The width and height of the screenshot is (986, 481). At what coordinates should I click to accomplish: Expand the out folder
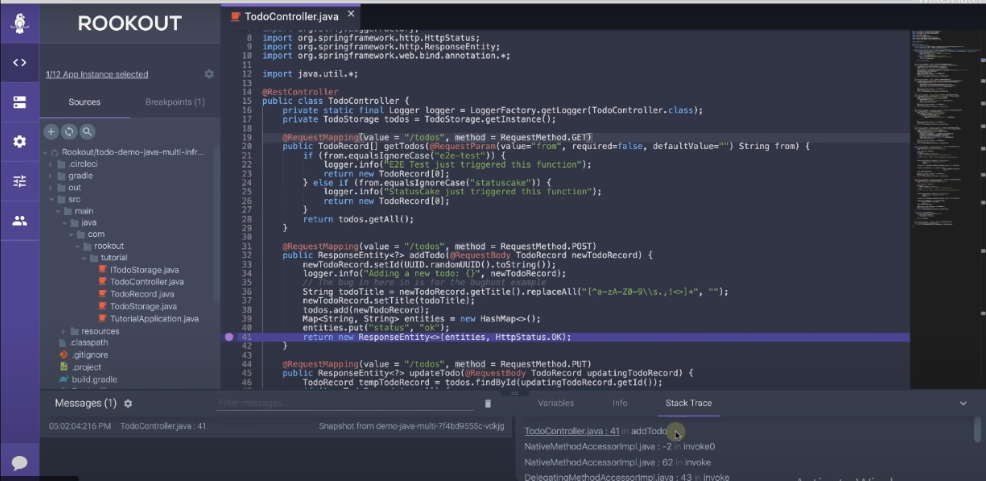tap(51, 187)
